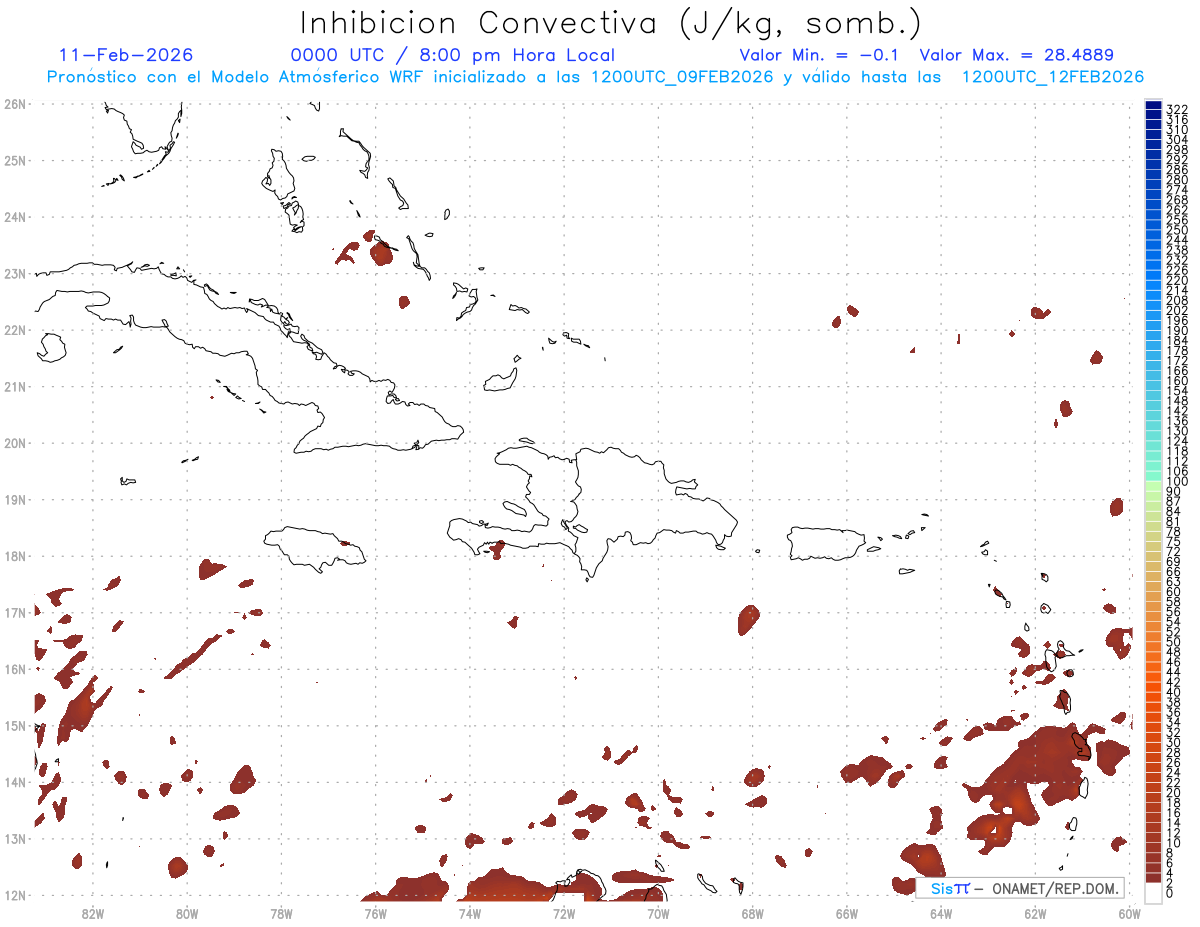Click the color bar value '0'
The width and height of the screenshot is (1200, 927).
[x=1170, y=893]
